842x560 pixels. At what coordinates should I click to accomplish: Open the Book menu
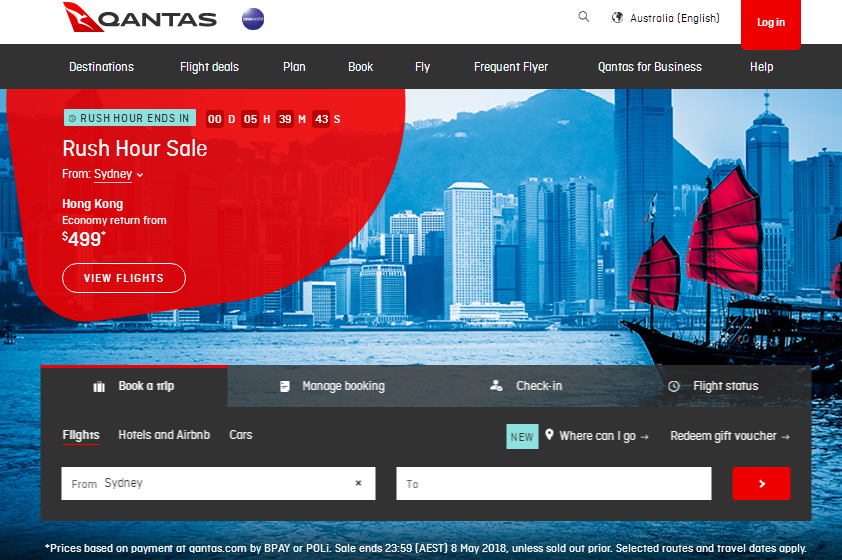(x=360, y=67)
